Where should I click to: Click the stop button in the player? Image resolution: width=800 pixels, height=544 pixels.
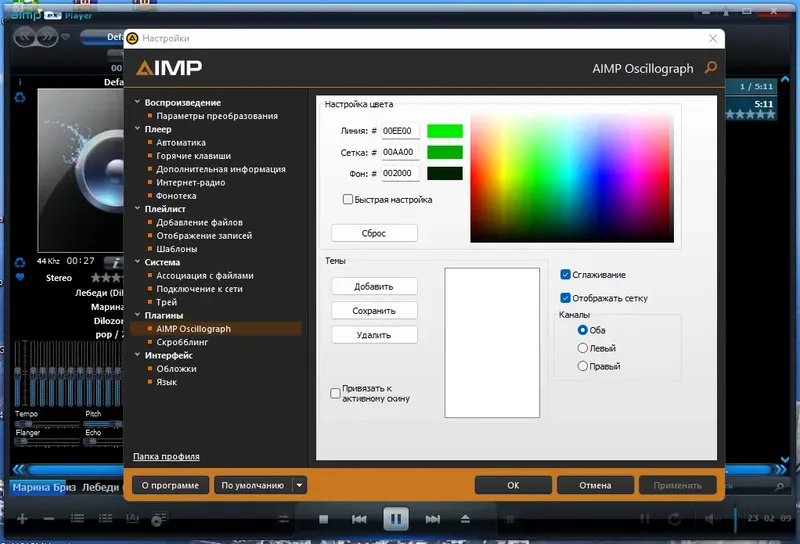pos(323,519)
